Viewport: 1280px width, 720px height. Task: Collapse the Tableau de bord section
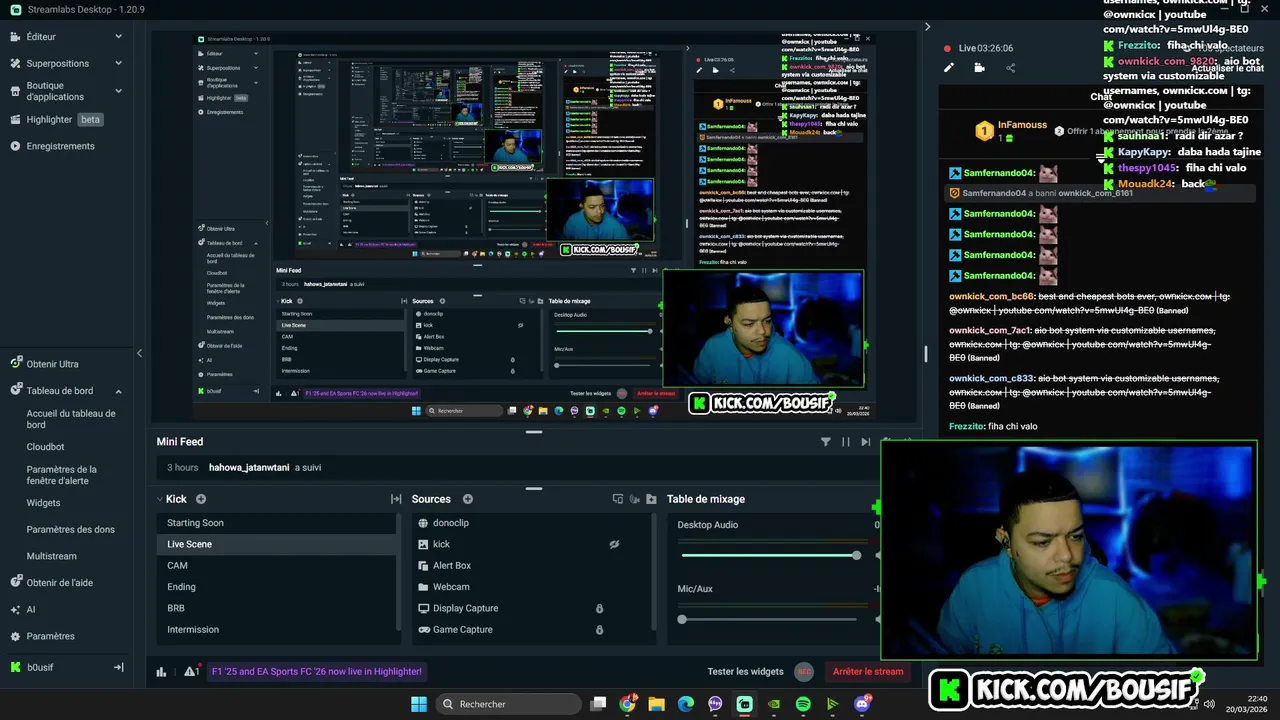click(118, 391)
